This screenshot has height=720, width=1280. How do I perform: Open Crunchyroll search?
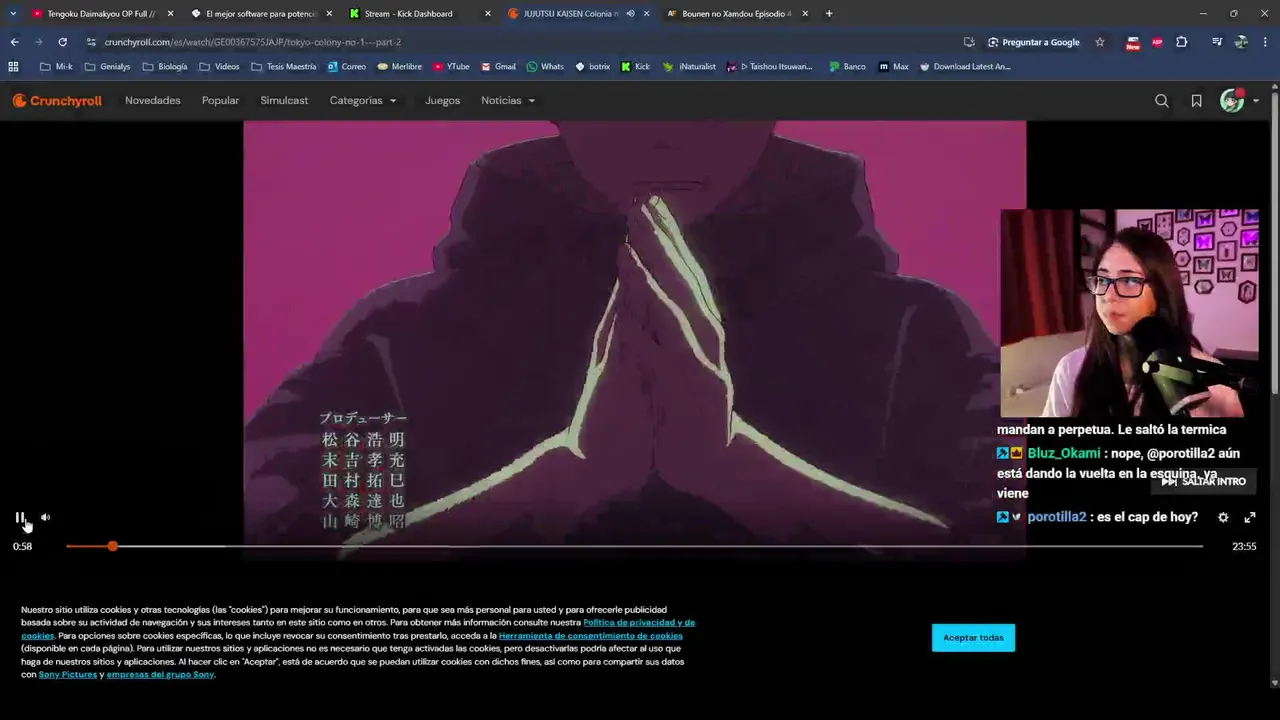click(x=1161, y=100)
